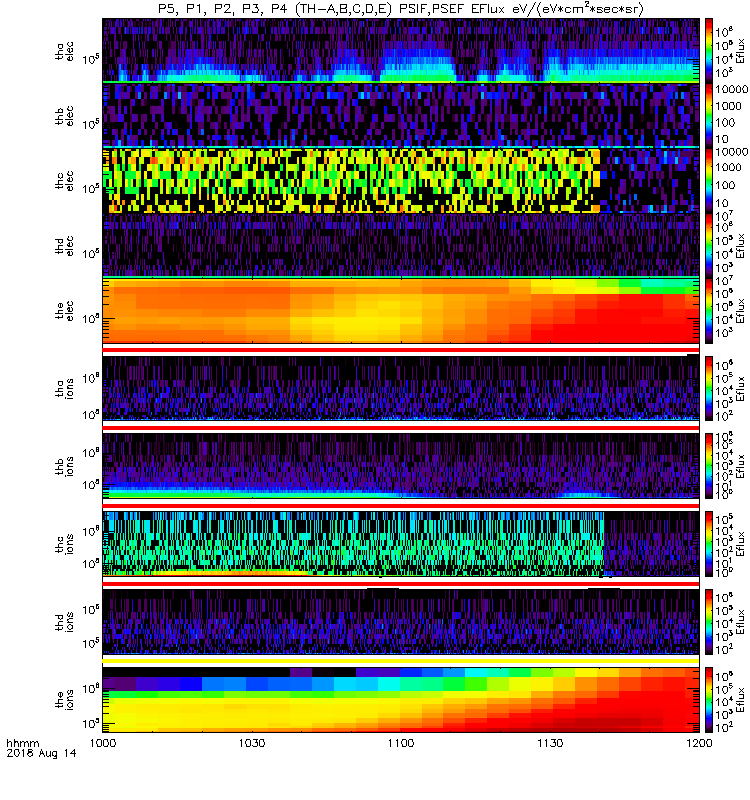750x800 pixels.
Task: Click the 10^5 y-axis tick of thb elec
Action: 91,124
